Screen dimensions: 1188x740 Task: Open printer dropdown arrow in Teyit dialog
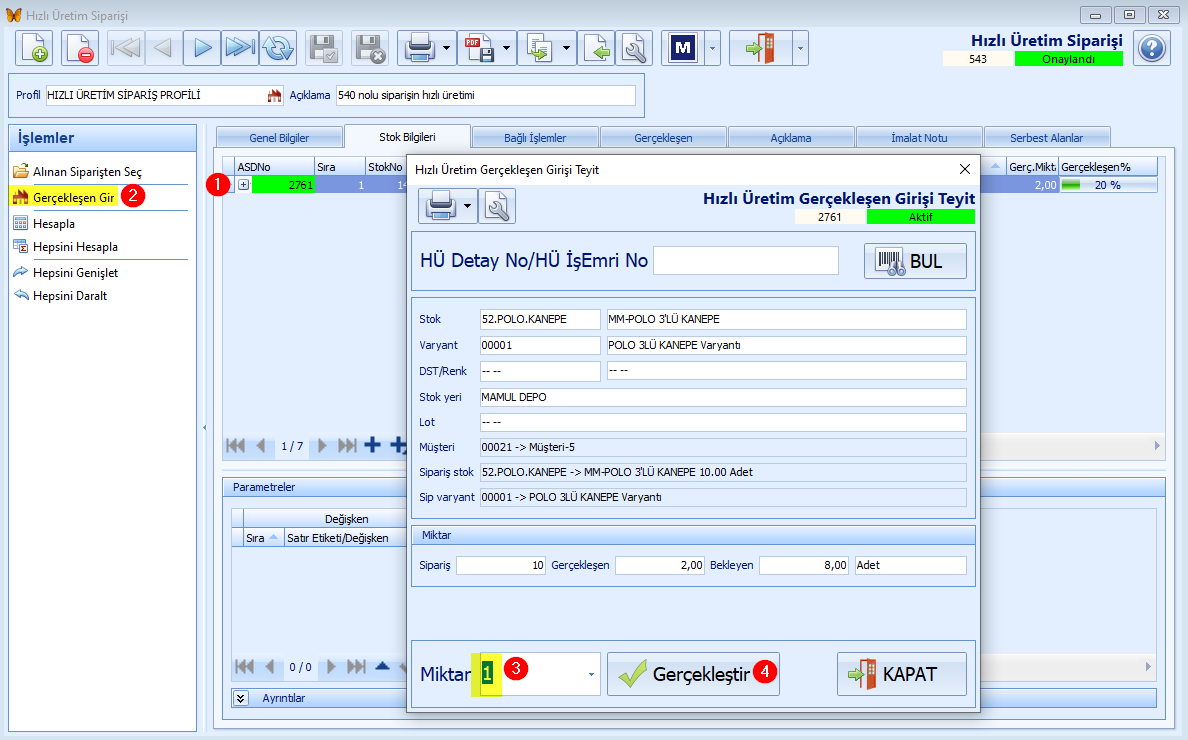tap(468, 206)
